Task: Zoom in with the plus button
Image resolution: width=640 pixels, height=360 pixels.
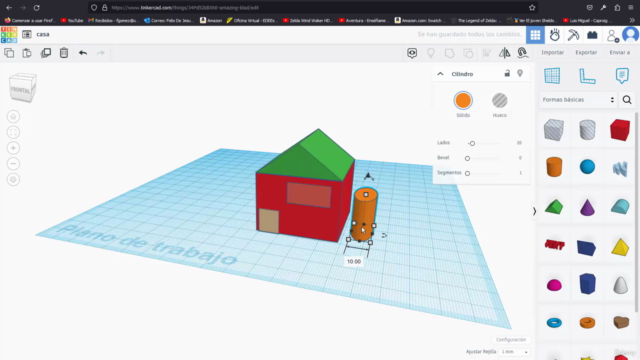Action: pos(13,148)
